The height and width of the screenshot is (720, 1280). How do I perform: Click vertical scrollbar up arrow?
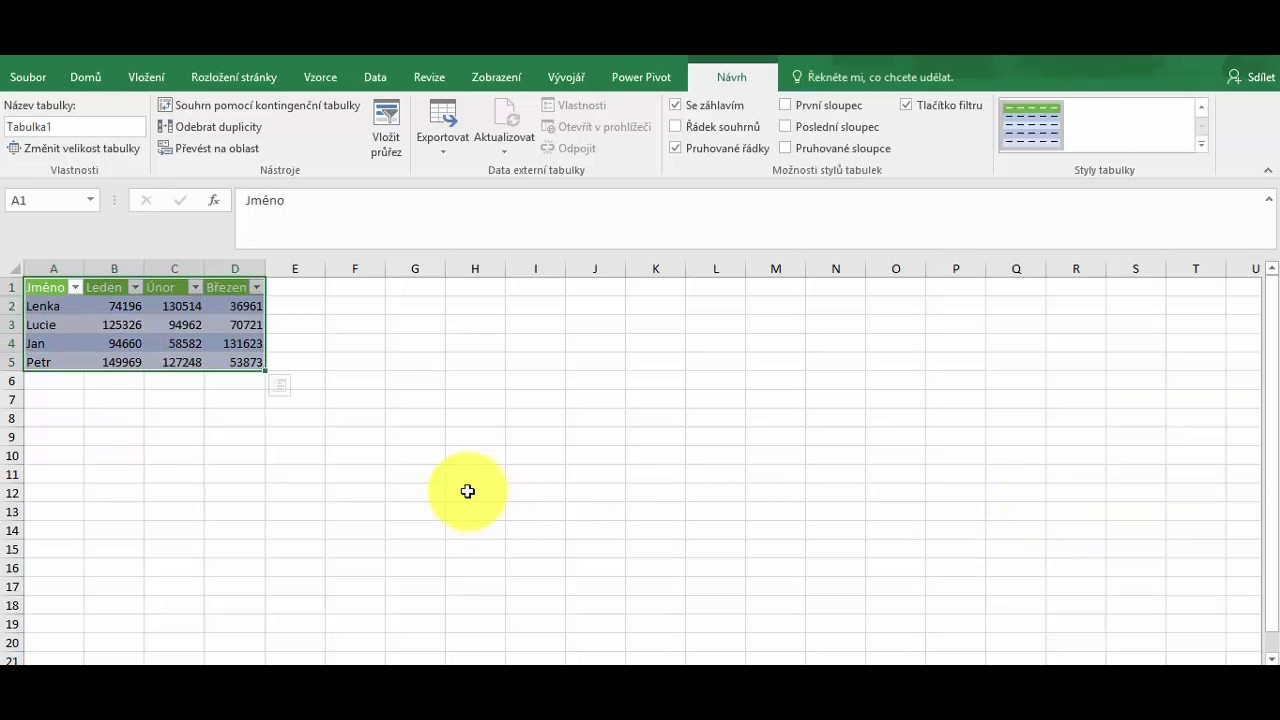pyautogui.click(x=1272, y=268)
